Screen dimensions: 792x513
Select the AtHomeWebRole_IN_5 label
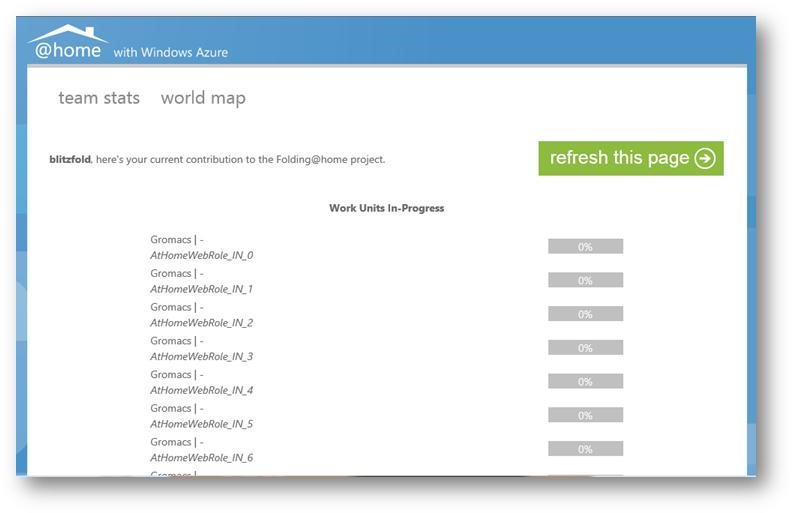tap(202, 424)
